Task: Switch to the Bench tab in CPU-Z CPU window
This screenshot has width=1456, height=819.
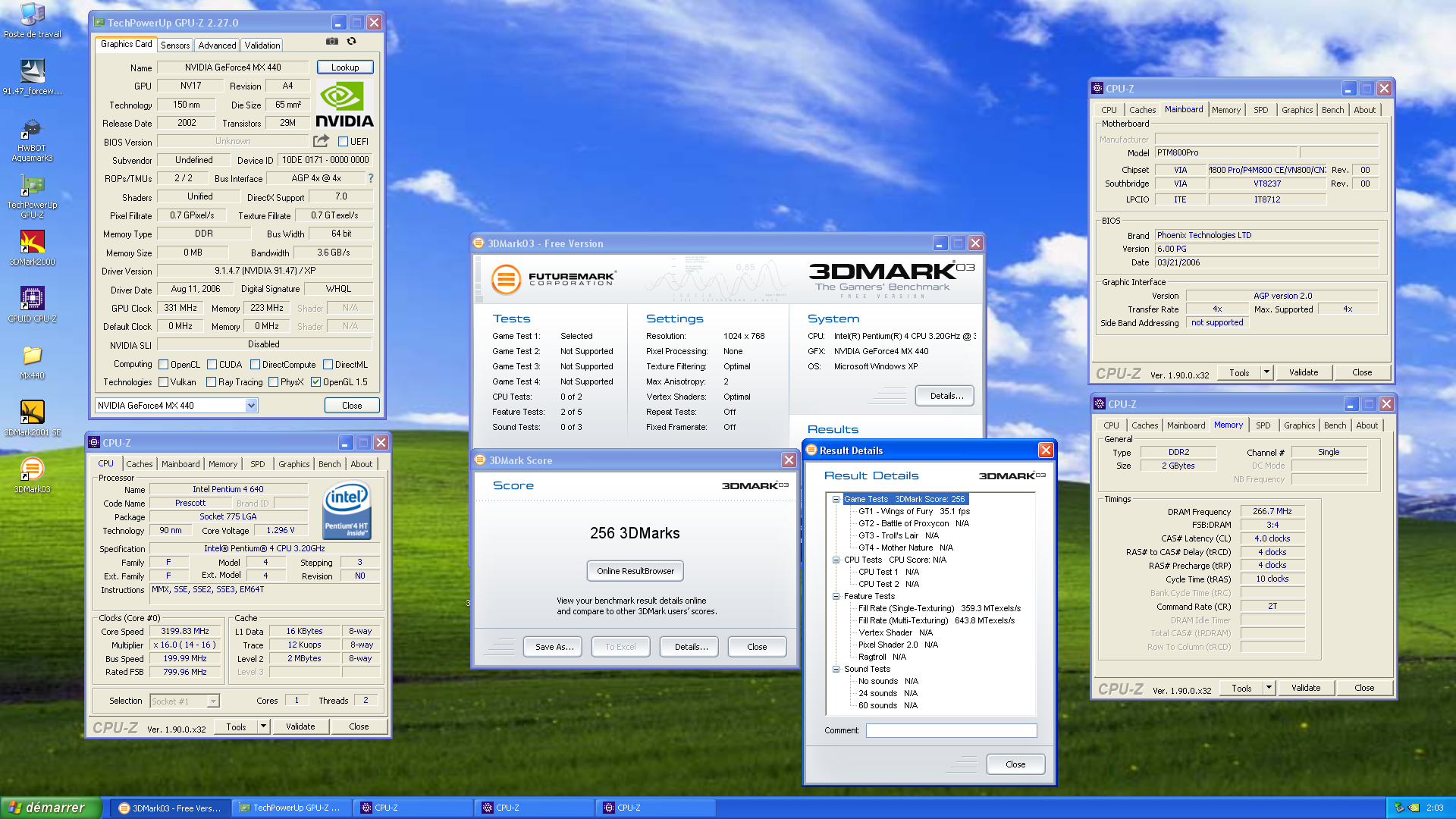Action: pos(329,464)
